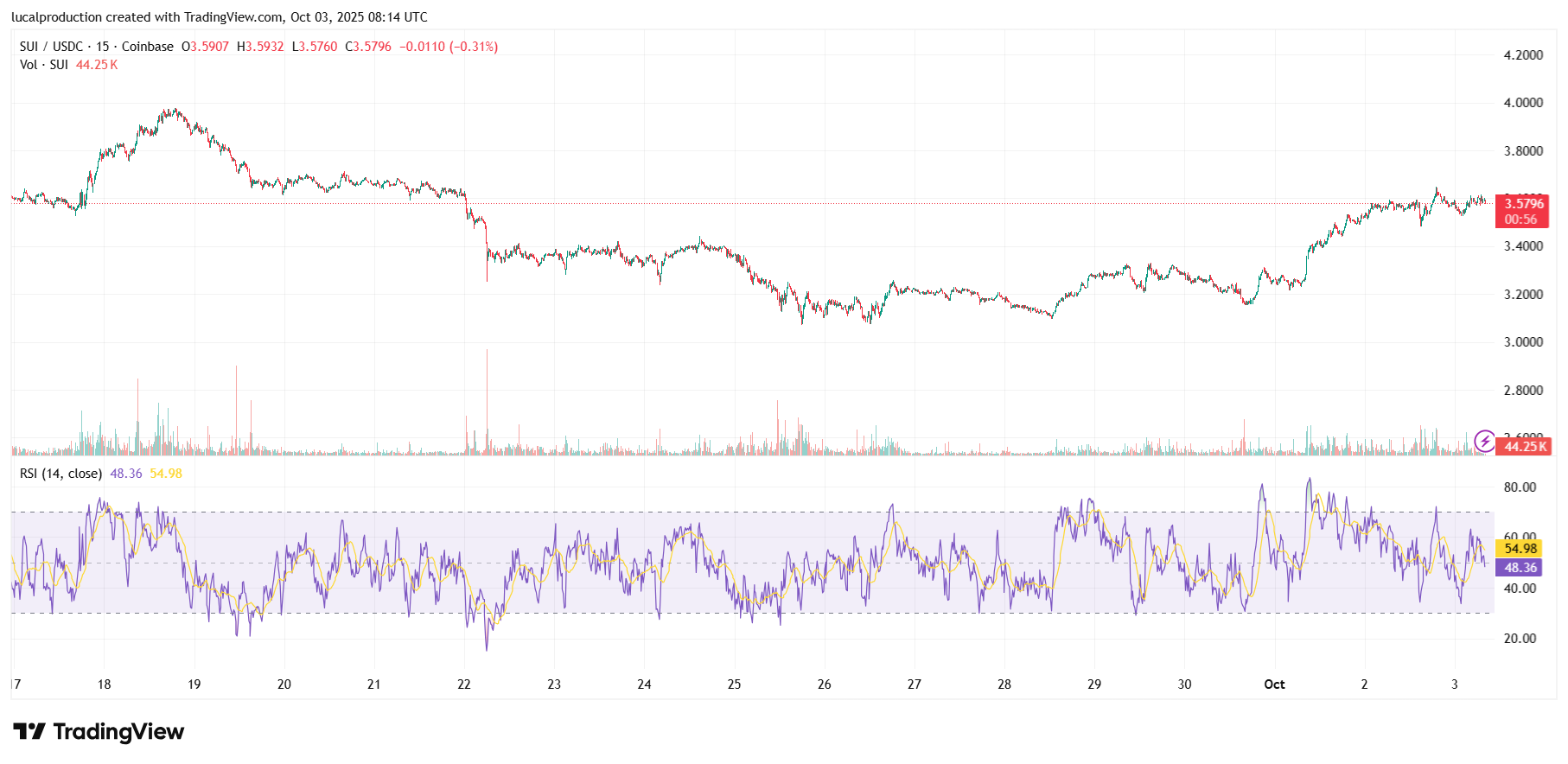Click the 20.00 RSI axis label
Image resolution: width=1568 pixels, height=764 pixels.
1520,639
